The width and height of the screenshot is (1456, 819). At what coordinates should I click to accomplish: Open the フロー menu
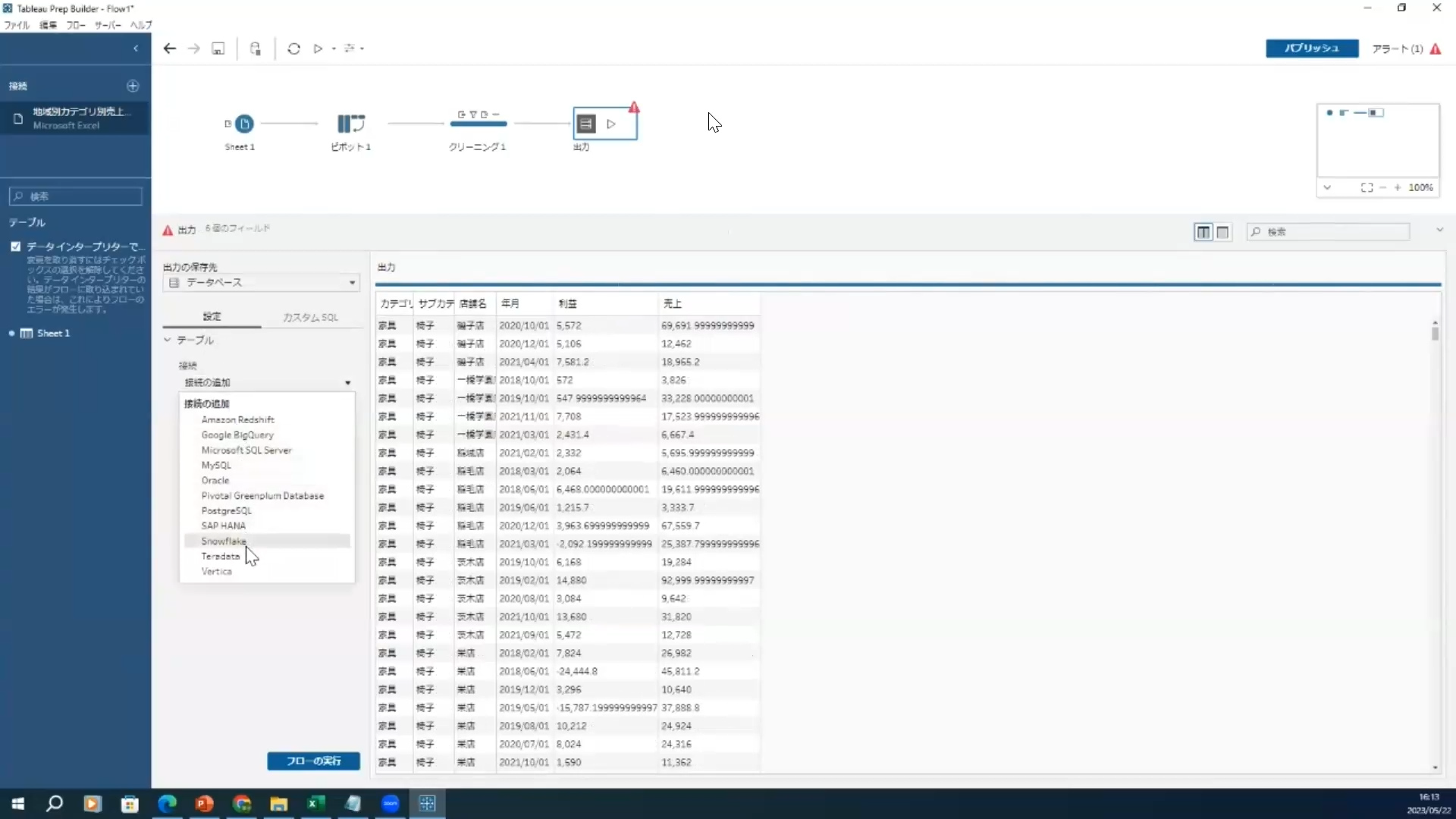click(x=76, y=25)
